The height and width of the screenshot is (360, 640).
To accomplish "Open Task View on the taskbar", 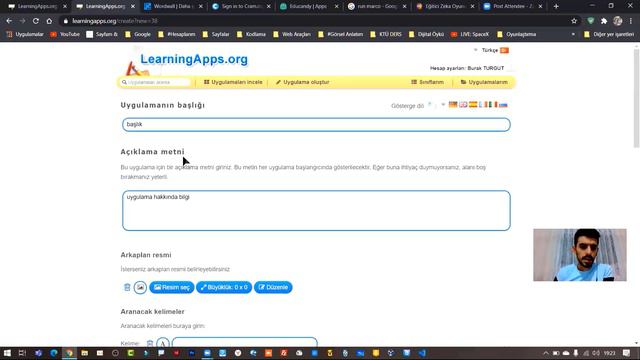I will pyautogui.click(x=22, y=353).
